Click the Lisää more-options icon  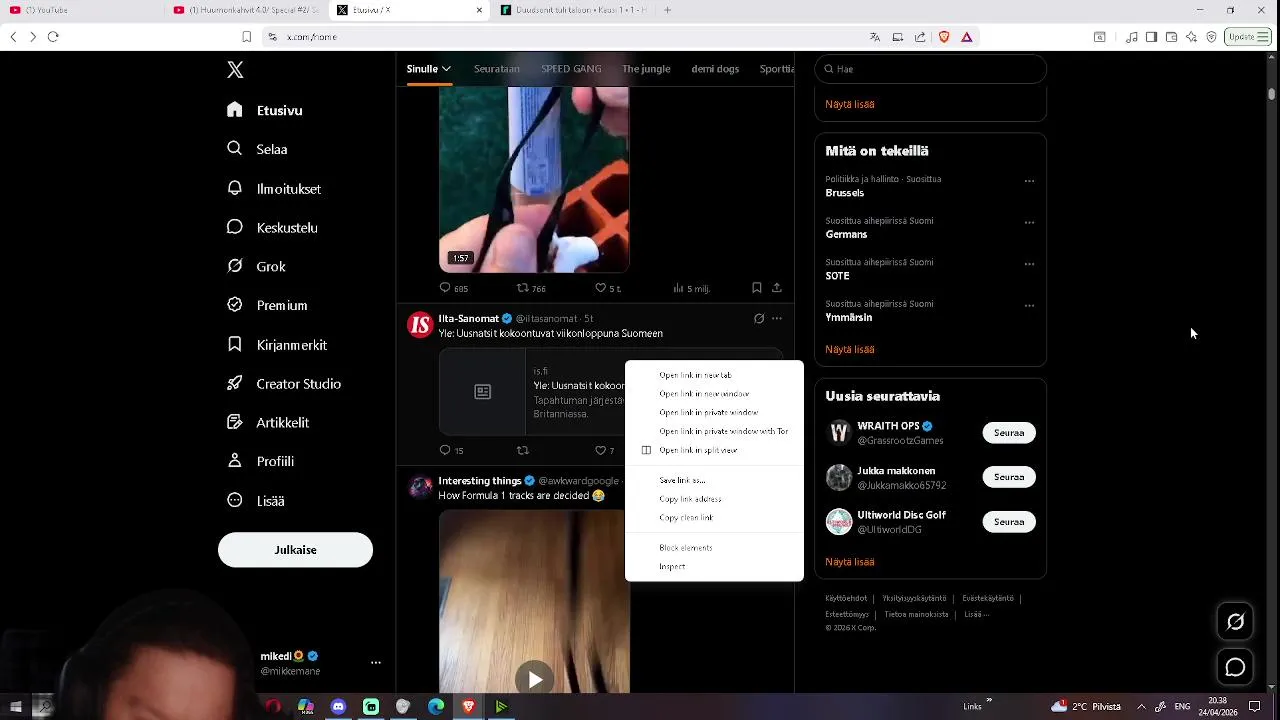tap(235, 500)
